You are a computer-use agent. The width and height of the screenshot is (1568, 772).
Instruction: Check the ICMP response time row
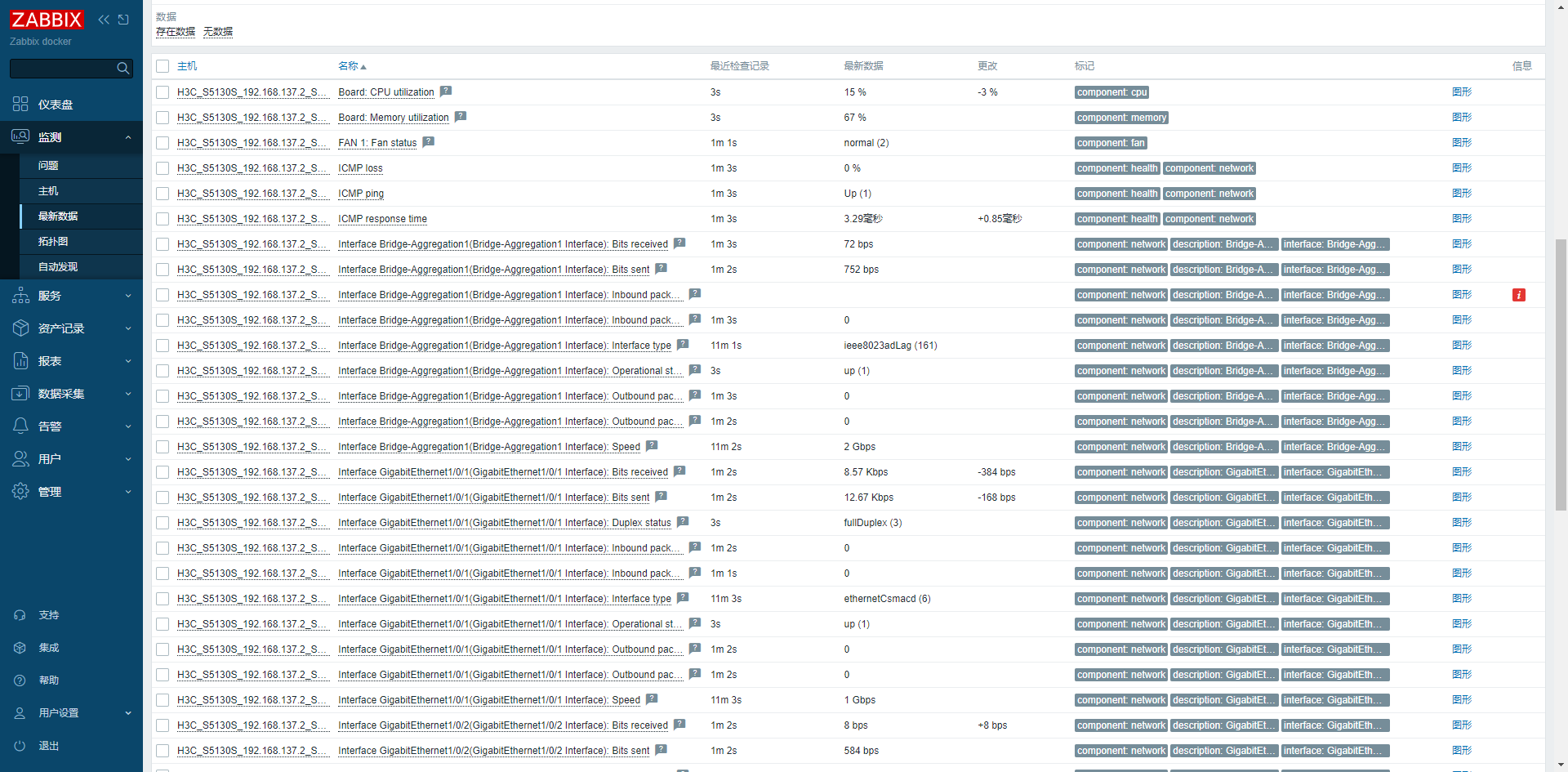(x=163, y=219)
